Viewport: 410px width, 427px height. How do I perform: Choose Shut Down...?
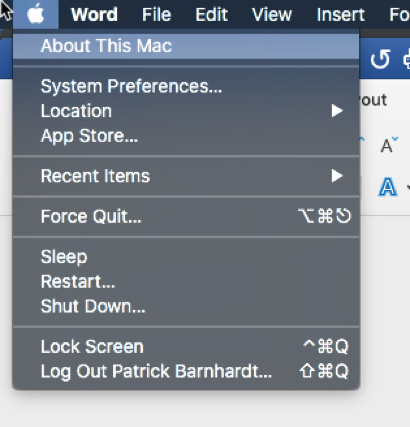pos(186,306)
